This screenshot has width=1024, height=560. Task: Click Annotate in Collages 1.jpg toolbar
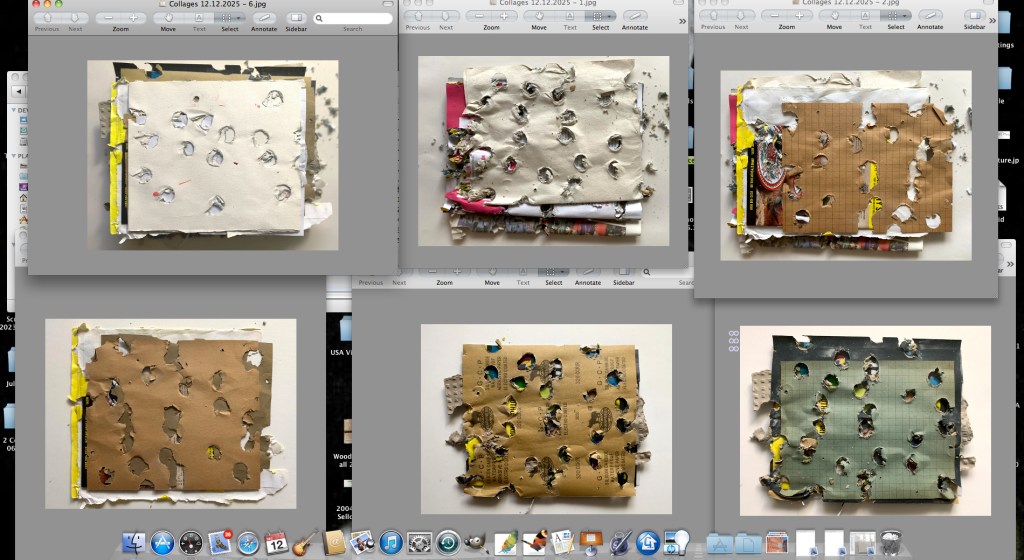coord(634,16)
